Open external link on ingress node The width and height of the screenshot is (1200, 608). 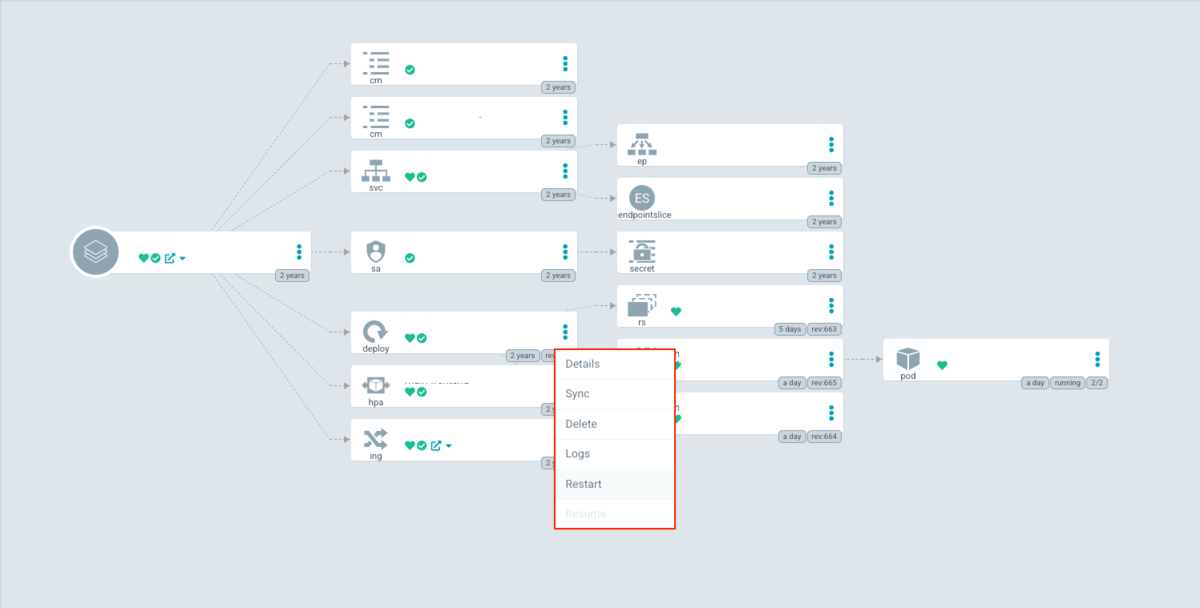[x=436, y=445]
